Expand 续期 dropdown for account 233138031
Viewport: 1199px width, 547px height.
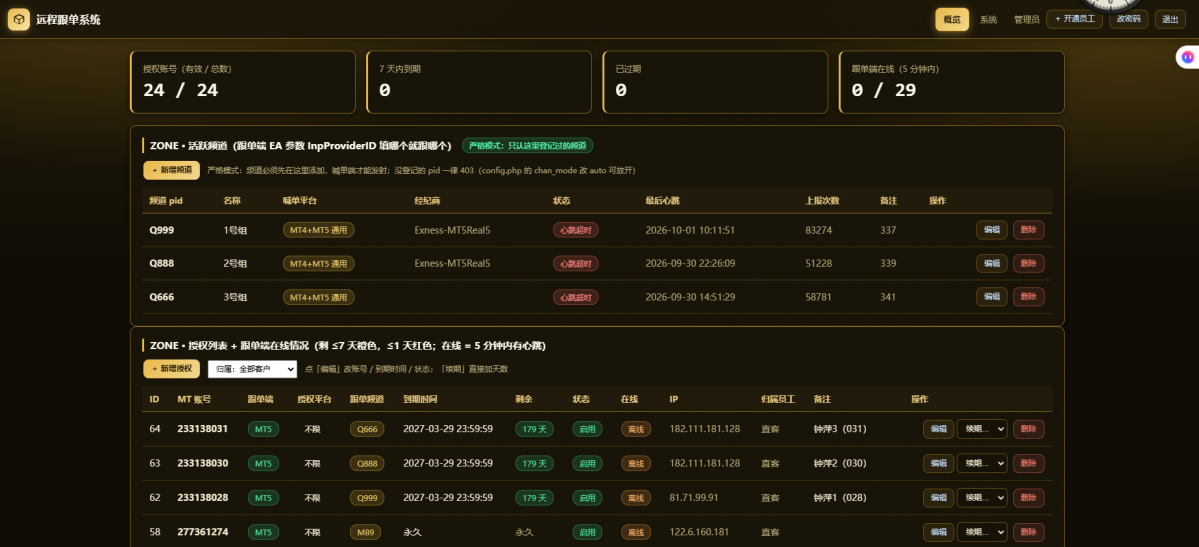(982, 429)
